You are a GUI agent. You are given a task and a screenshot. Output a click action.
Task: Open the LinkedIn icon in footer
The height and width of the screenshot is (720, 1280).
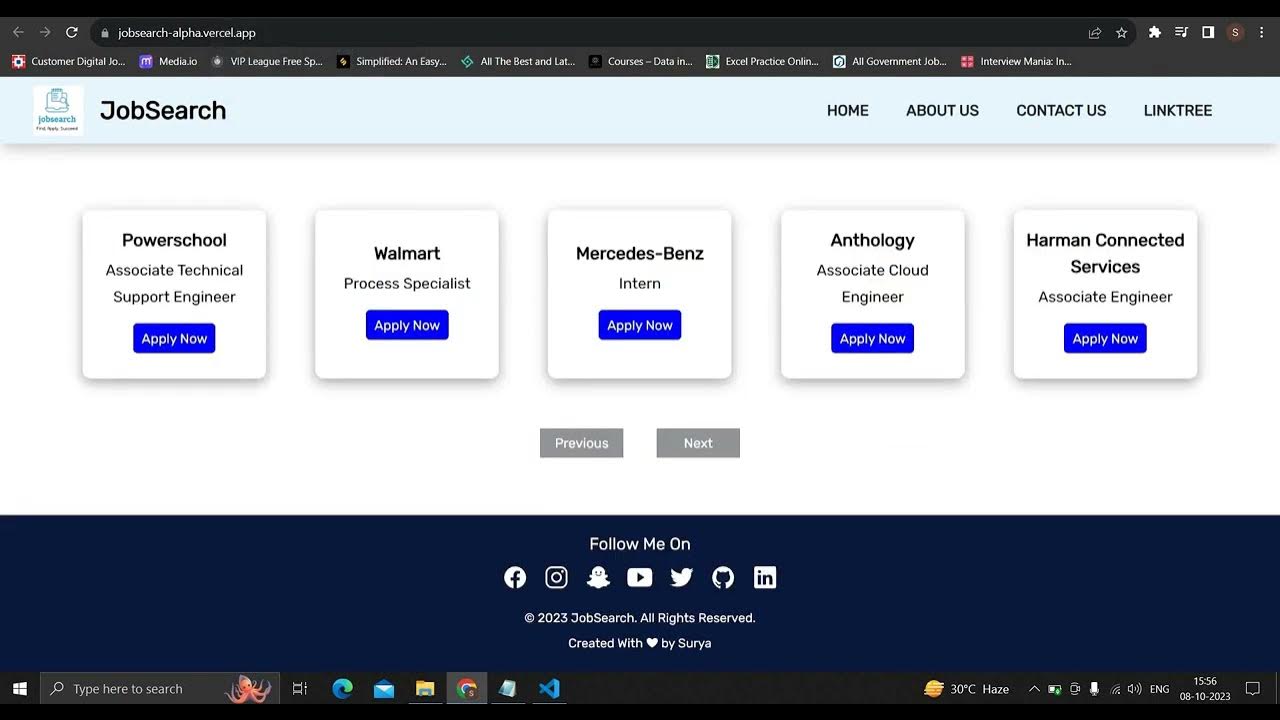pyautogui.click(x=765, y=577)
